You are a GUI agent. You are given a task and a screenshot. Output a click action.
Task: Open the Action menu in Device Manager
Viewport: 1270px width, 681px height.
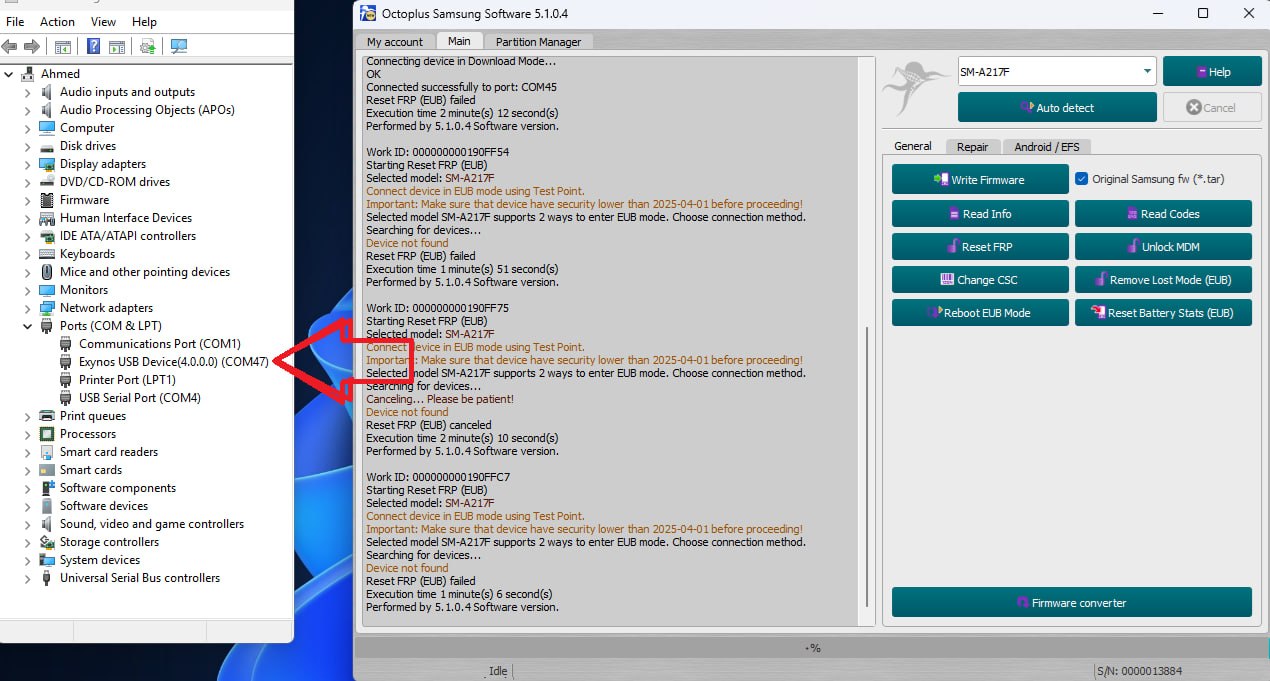tap(57, 22)
